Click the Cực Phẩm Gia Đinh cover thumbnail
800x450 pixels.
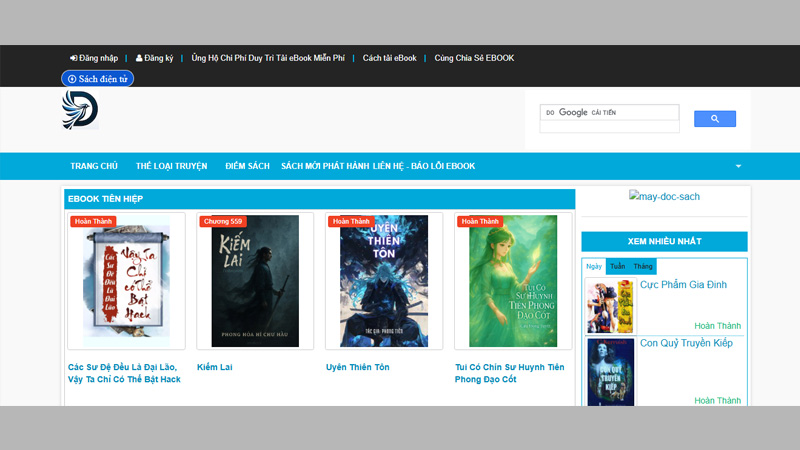point(610,306)
